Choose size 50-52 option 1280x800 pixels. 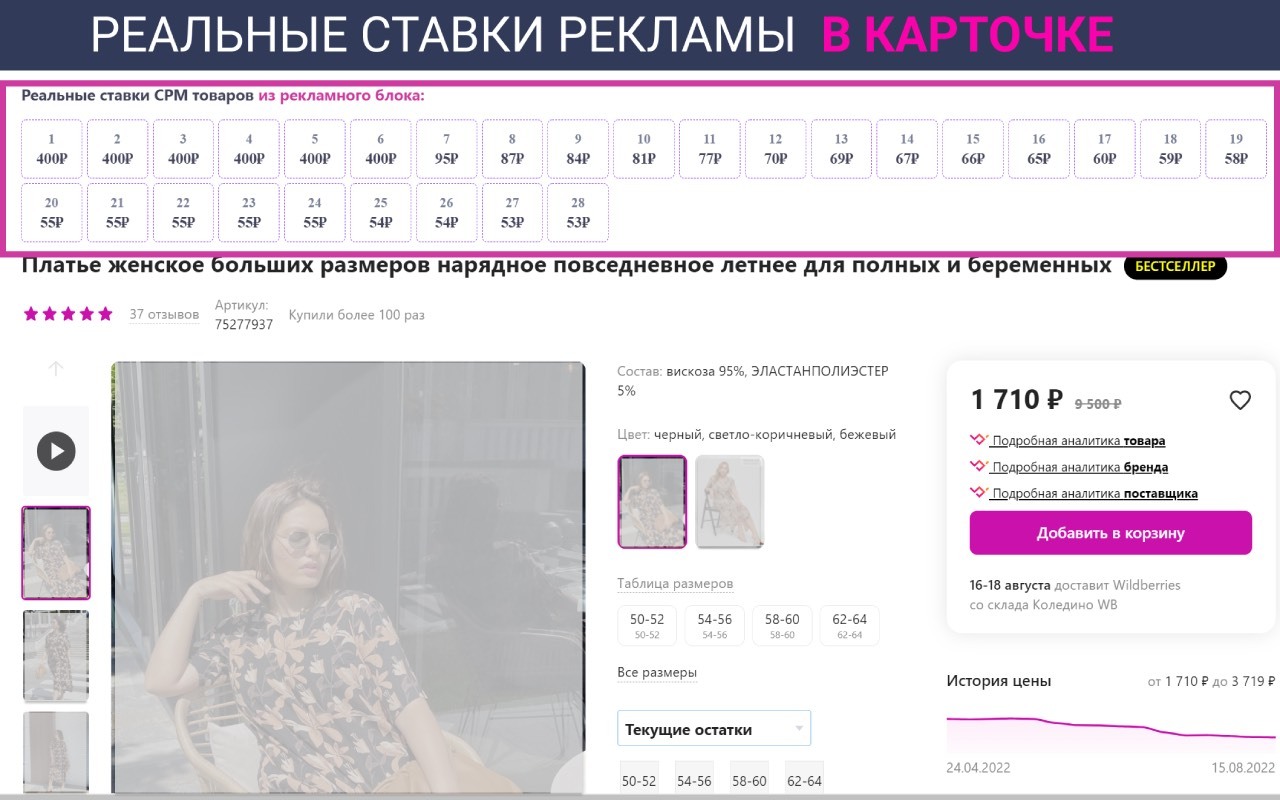click(647, 625)
